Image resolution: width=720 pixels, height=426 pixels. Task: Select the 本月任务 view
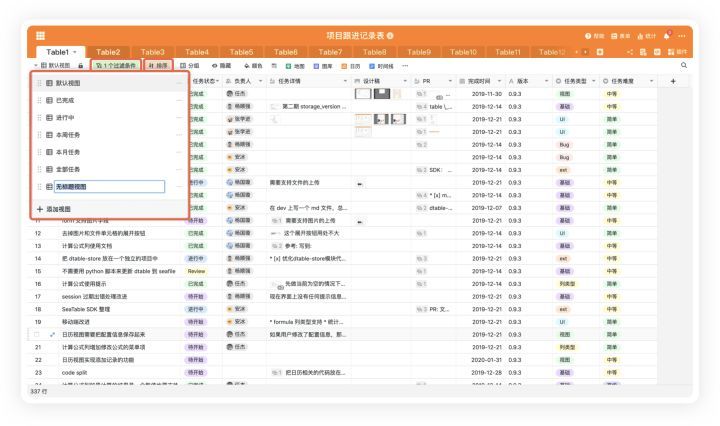coord(110,152)
